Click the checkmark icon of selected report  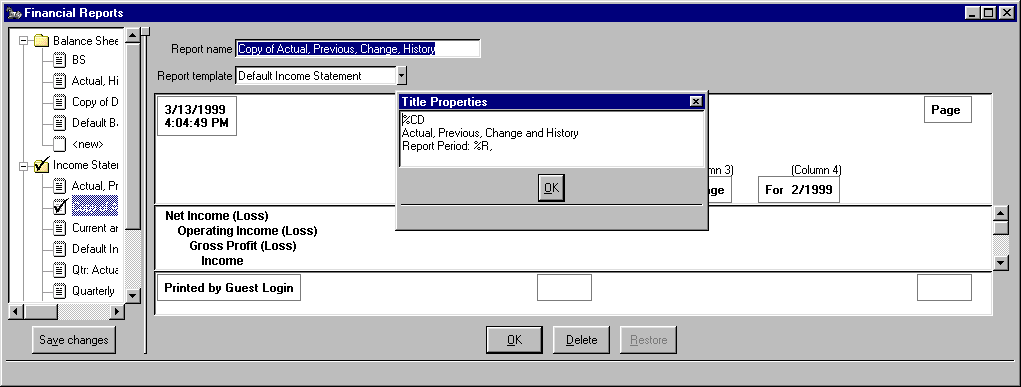61,206
